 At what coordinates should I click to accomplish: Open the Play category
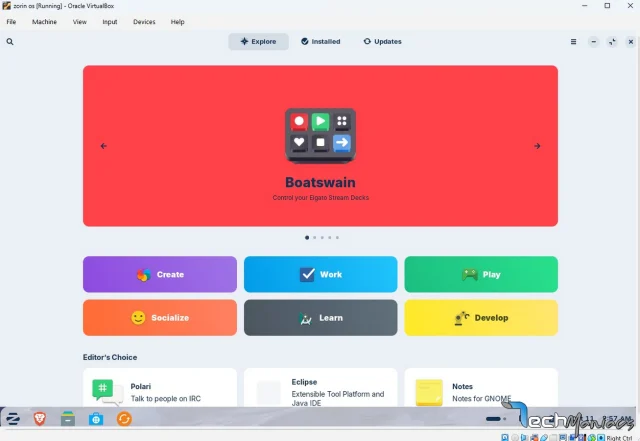tap(481, 274)
